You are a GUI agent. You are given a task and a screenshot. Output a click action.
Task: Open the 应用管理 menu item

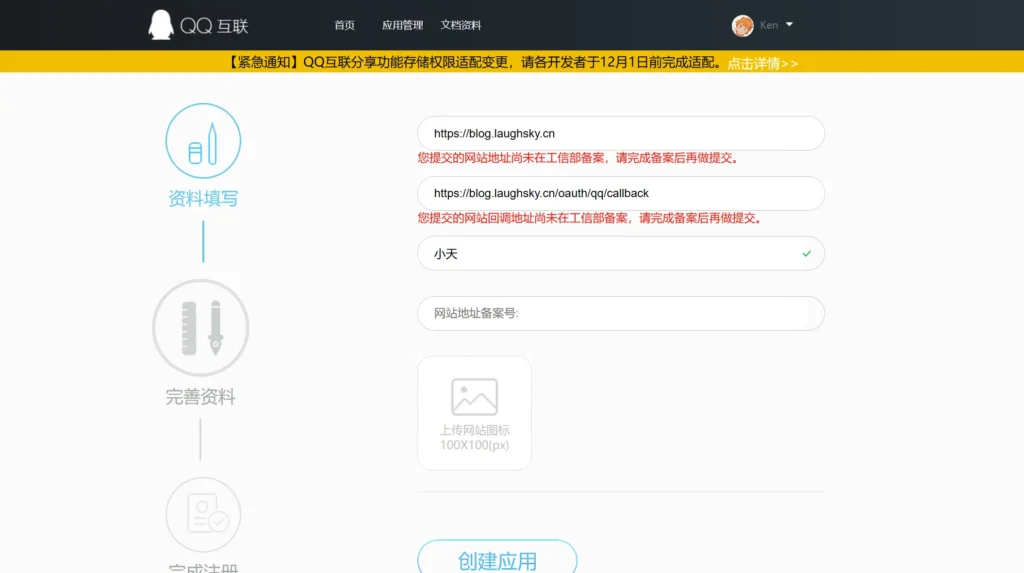click(x=402, y=25)
